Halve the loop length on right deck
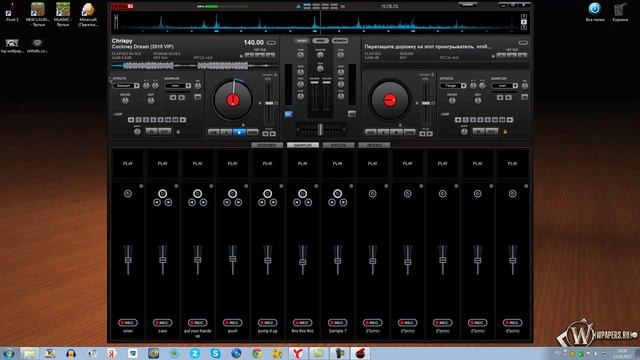640x360 pixels. (458, 120)
